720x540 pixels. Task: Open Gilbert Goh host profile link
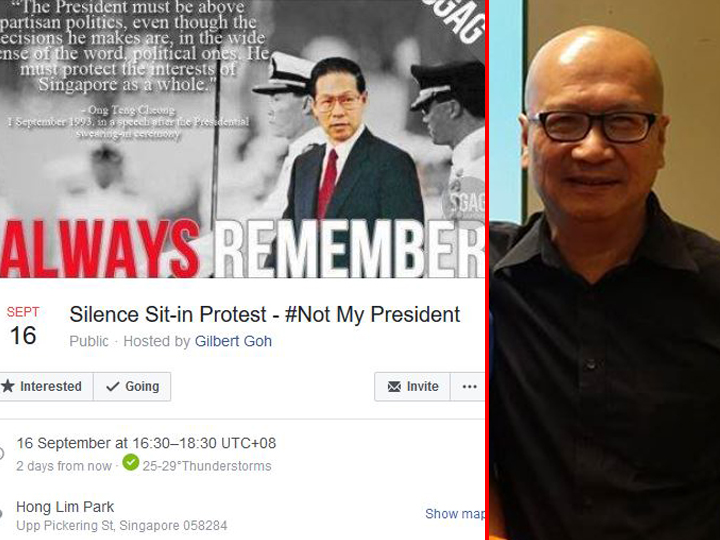click(233, 341)
